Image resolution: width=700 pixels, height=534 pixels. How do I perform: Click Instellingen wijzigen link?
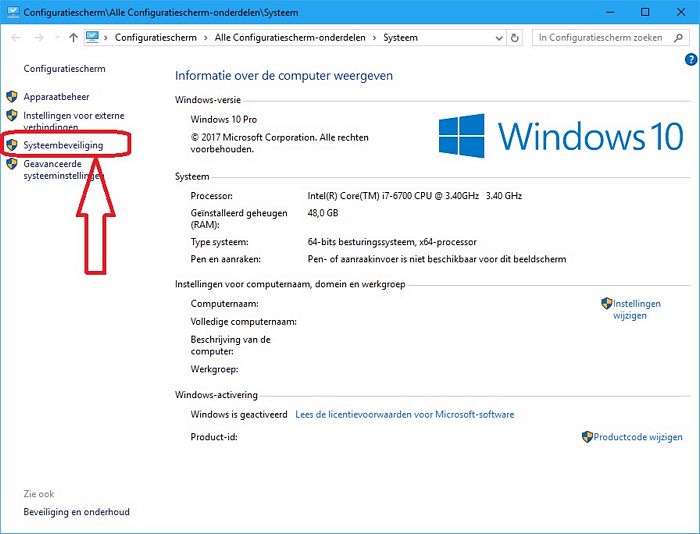[636, 309]
